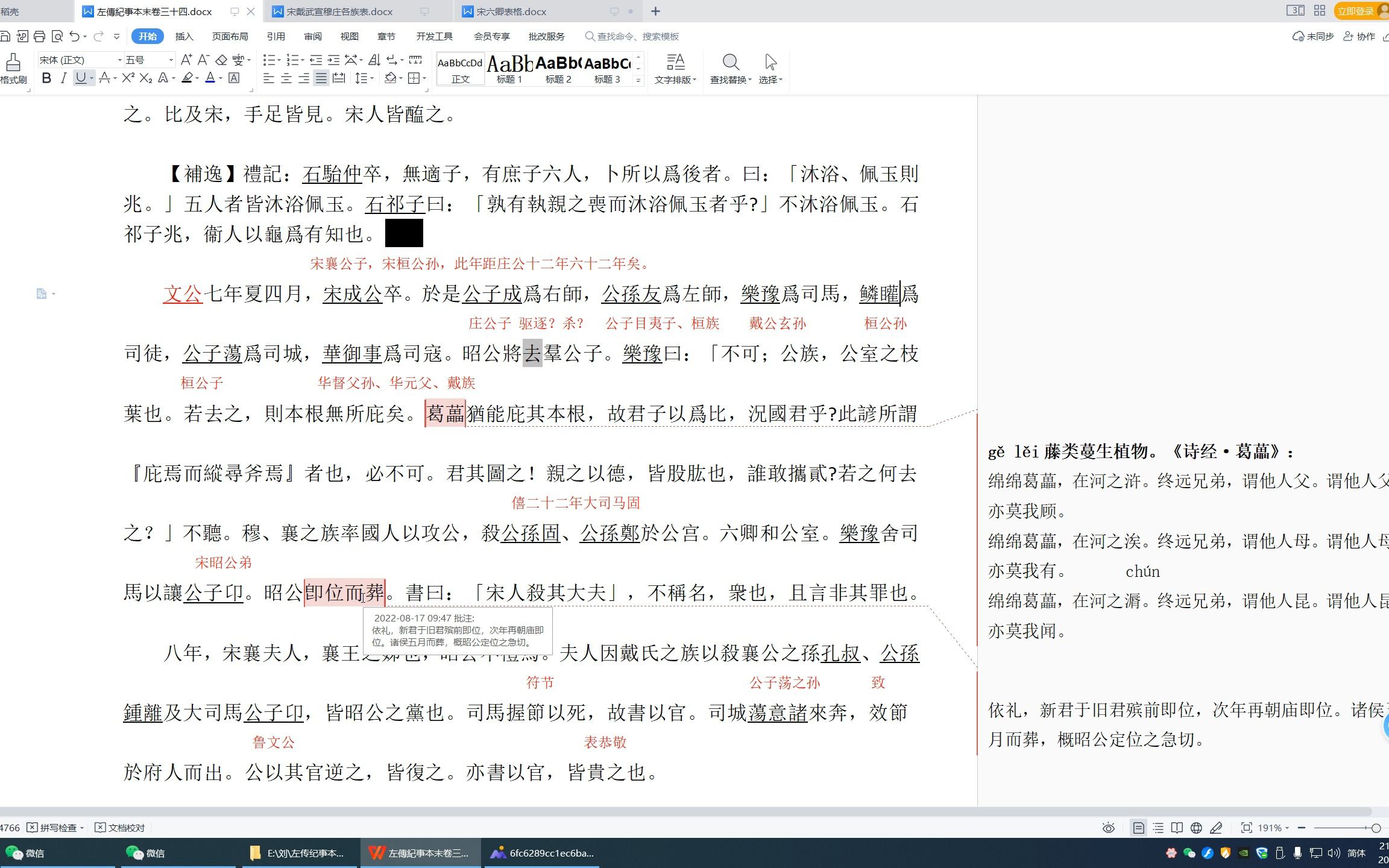Switch to outline view icon in status bar
The width and height of the screenshot is (1389, 868).
1158,828
